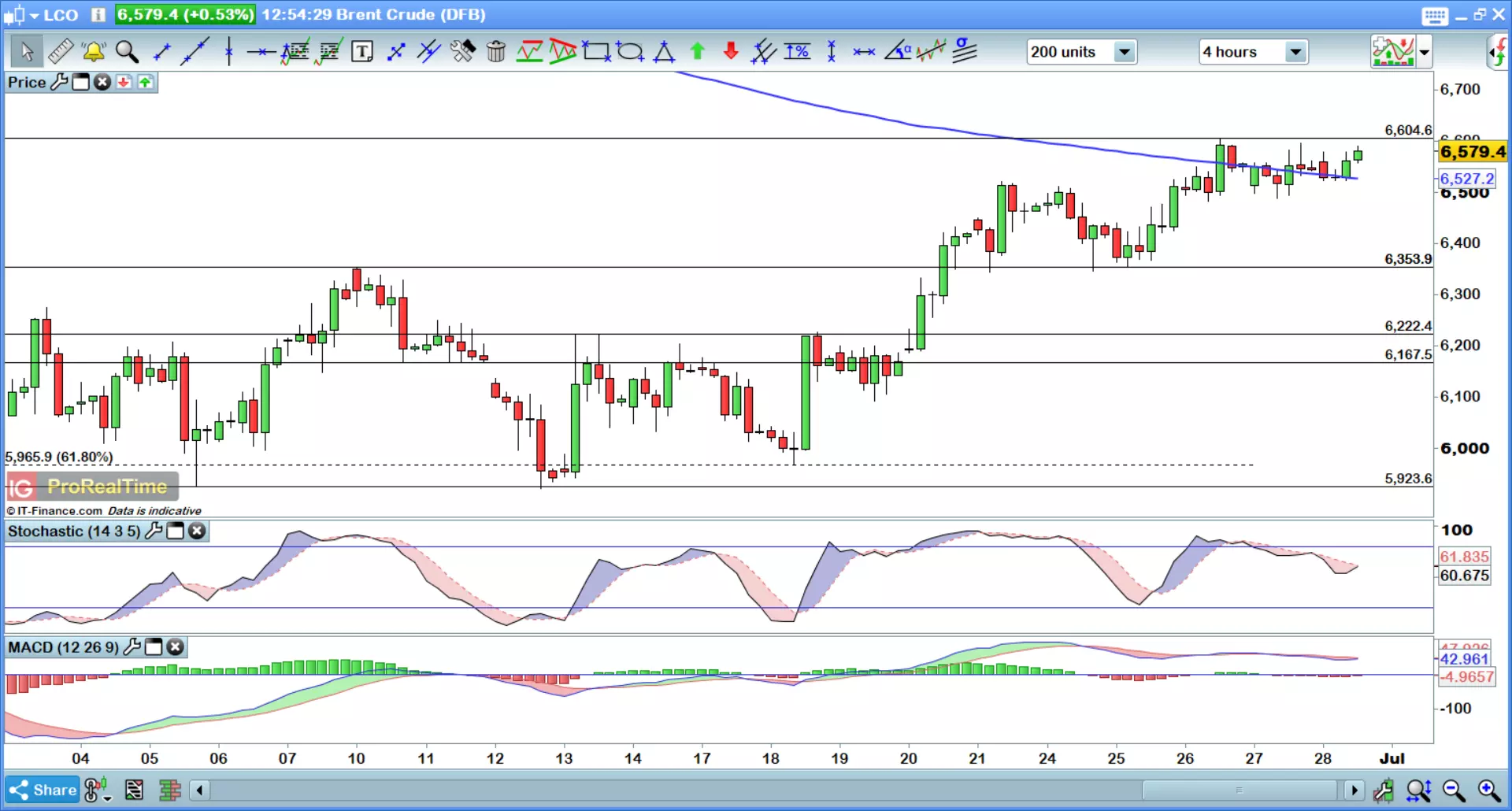Move Price panel down with red arrow
This screenshot has height=811, width=1512.
124,82
